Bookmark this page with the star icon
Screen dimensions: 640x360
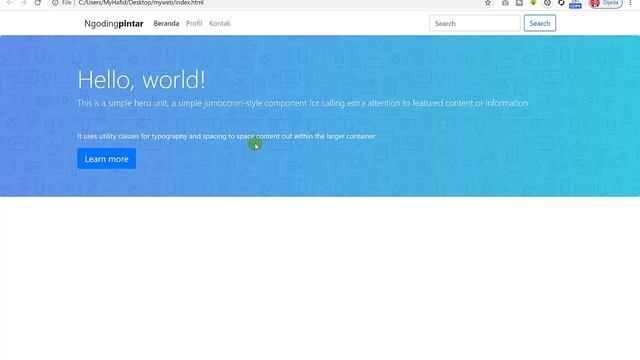(488, 3)
